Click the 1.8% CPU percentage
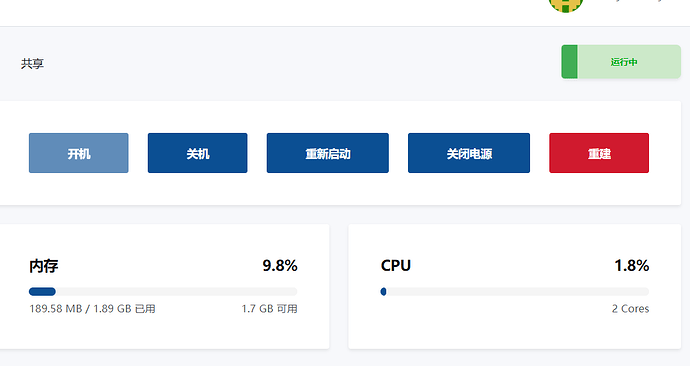Viewport: 690px width, 366px height. click(631, 266)
